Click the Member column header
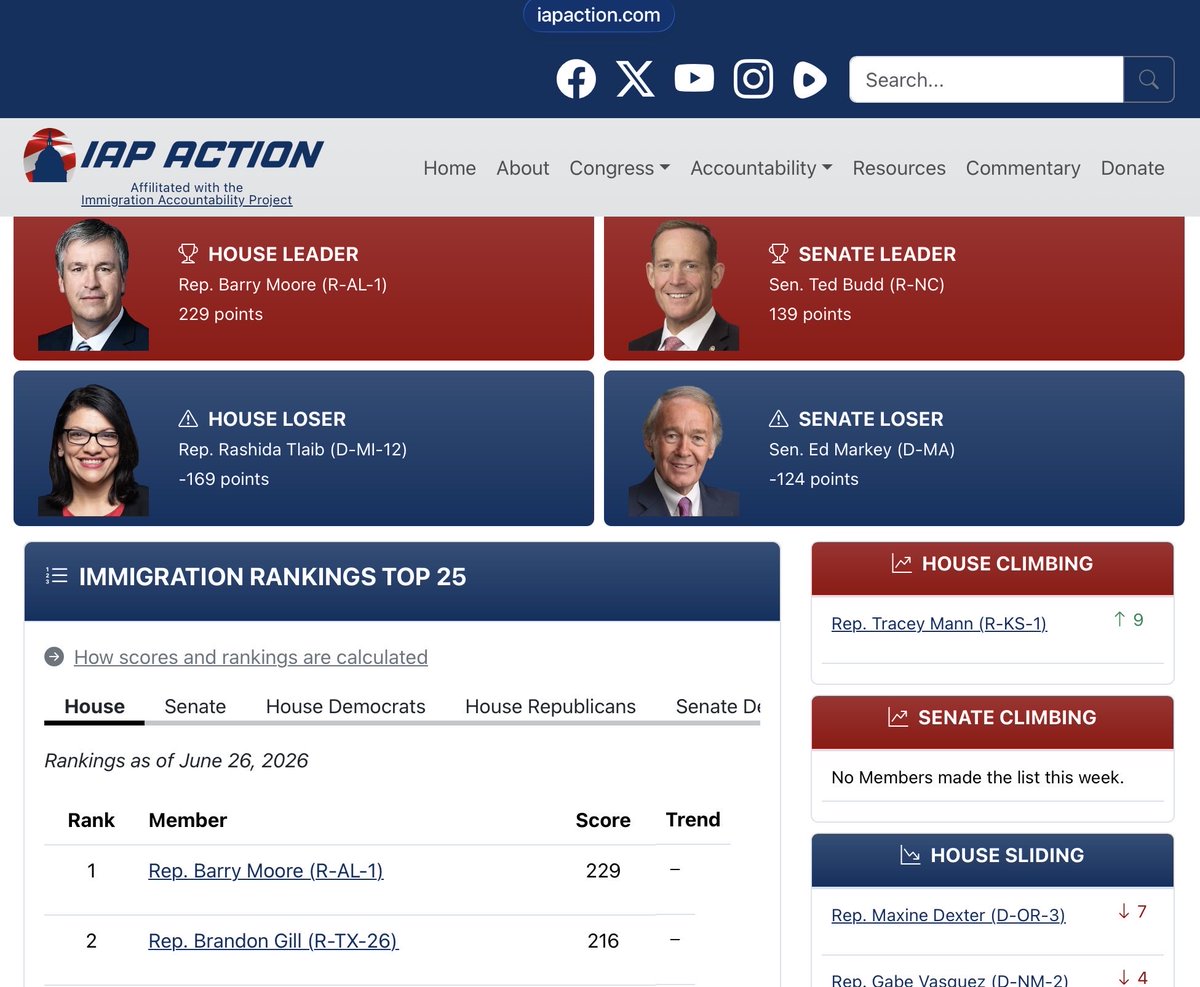 188,820
